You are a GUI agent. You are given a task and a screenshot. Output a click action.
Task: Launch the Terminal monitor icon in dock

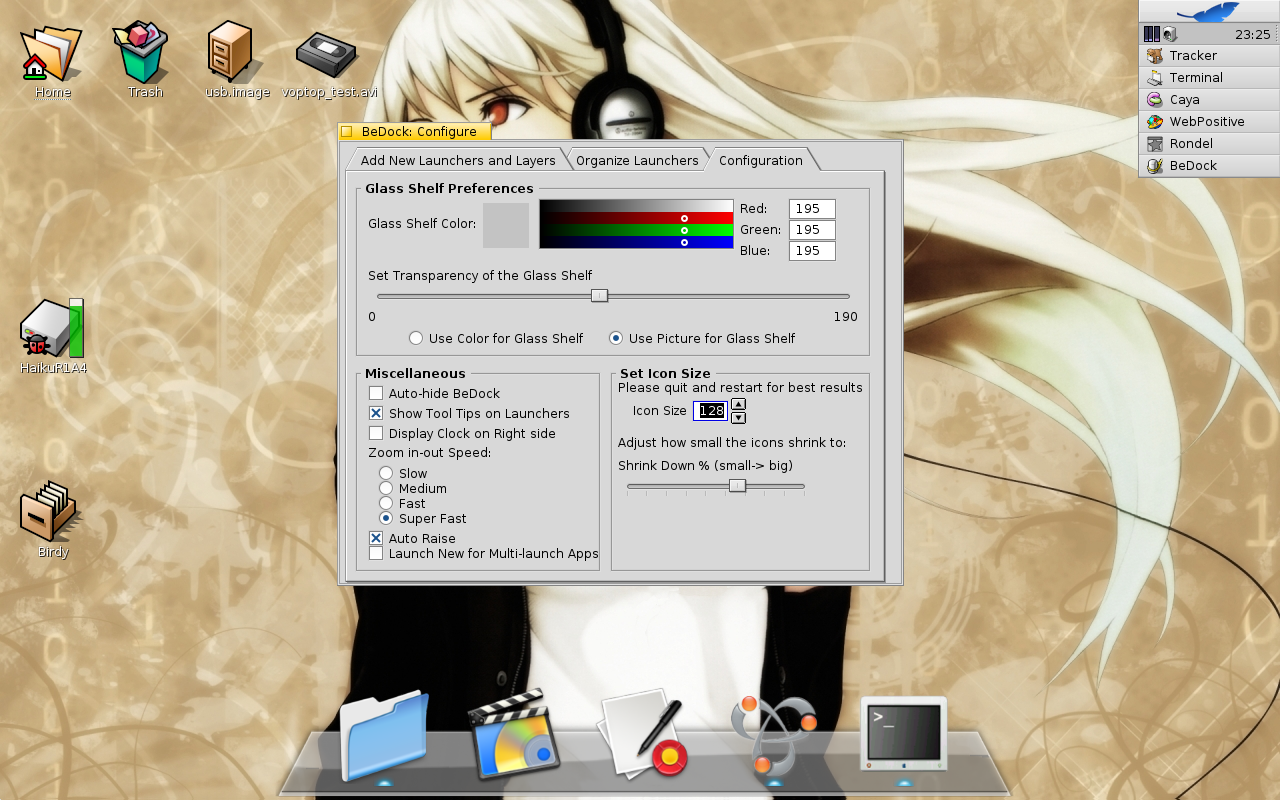click(903, 733)
